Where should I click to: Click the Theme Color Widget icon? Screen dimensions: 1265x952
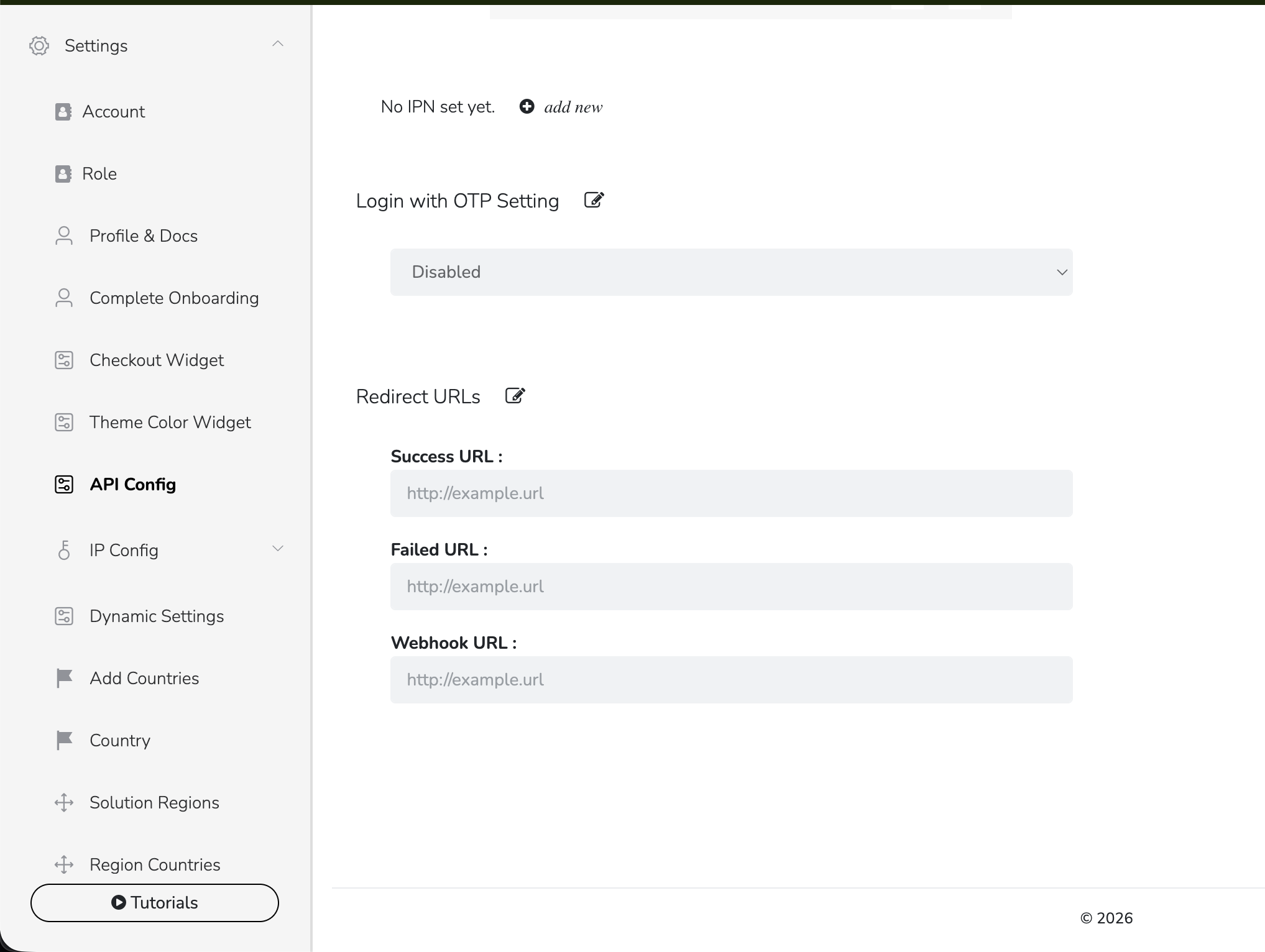click(64, 422)
